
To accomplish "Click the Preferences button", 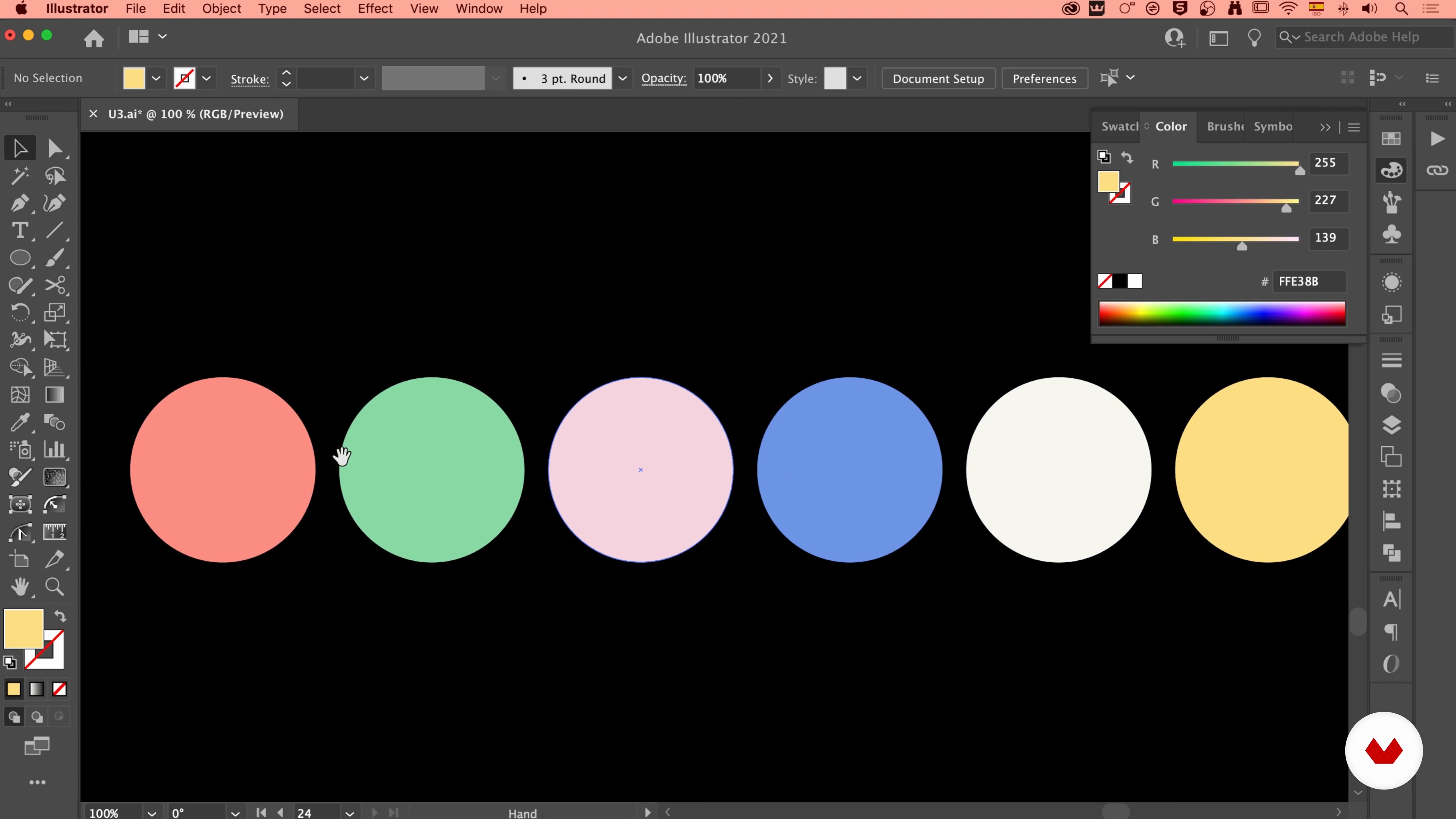I will click(1045, 78).
